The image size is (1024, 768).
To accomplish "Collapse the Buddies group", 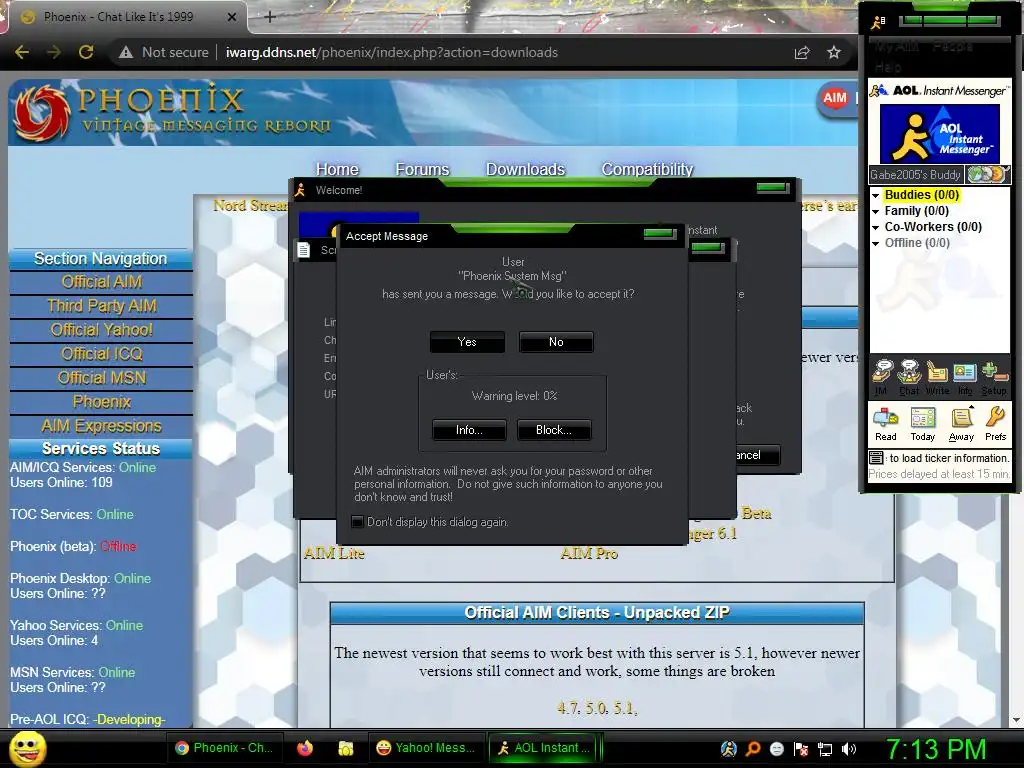I will point(876,195).
